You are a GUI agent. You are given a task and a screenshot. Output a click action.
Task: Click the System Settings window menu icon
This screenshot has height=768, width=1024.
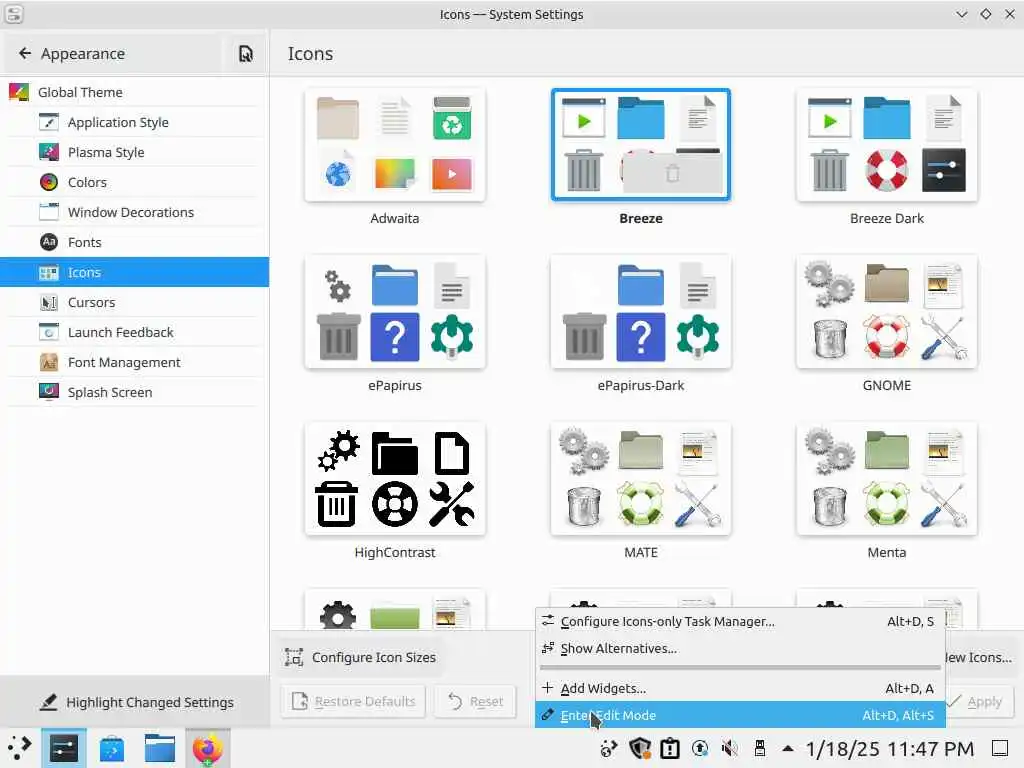[x=14, y=14]
